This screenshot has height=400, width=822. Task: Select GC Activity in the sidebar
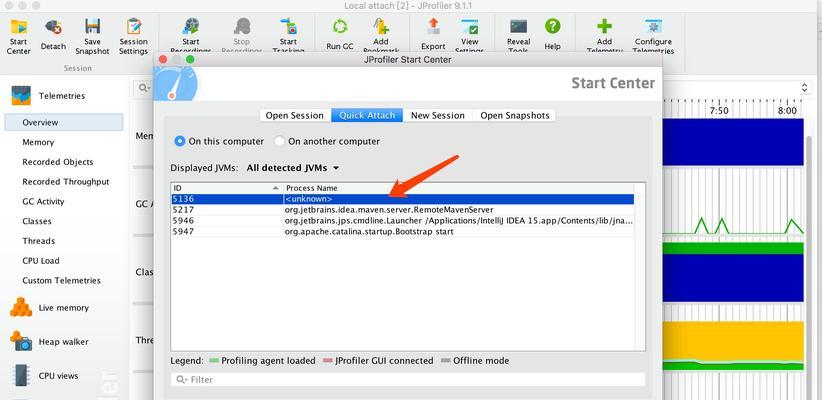pyautogui.click(x=43, y=201)
